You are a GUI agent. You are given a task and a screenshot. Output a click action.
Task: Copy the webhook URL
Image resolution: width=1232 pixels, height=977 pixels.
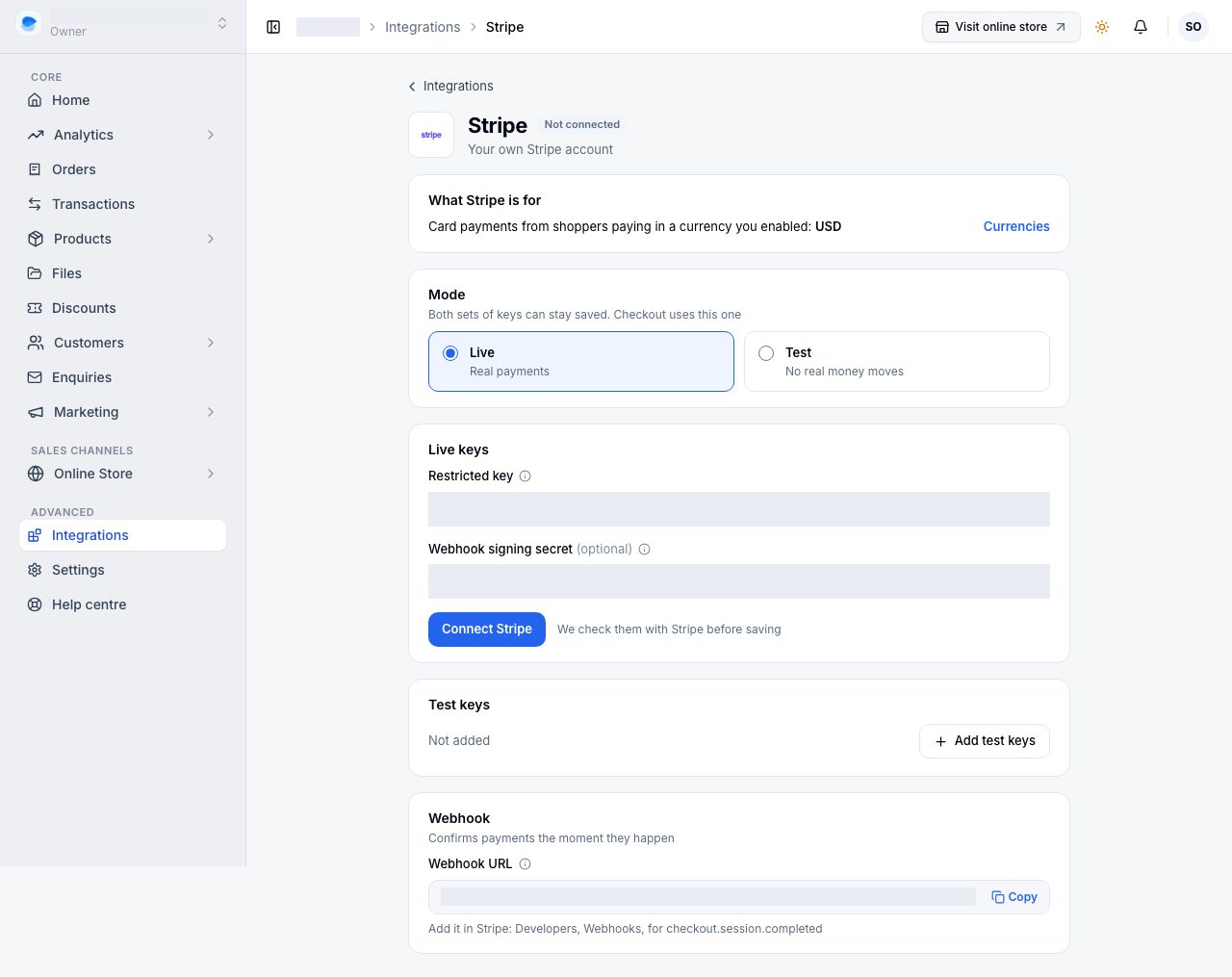1014,897
